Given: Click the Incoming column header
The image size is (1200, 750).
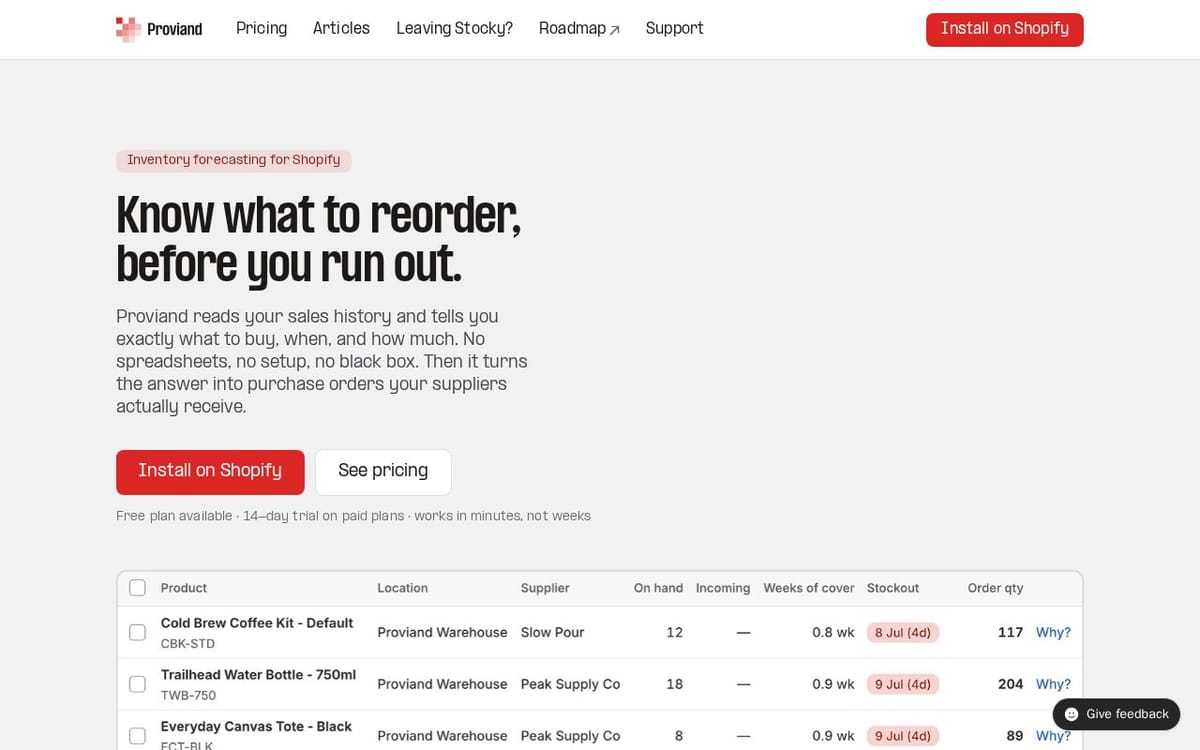Looking at the screenshot, I should click(723, 588).
